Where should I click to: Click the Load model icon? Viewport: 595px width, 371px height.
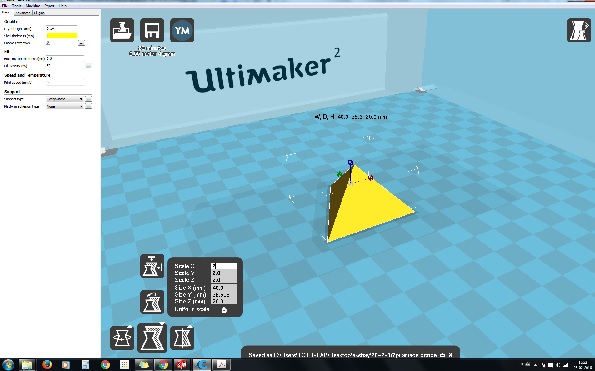[122, 30]
